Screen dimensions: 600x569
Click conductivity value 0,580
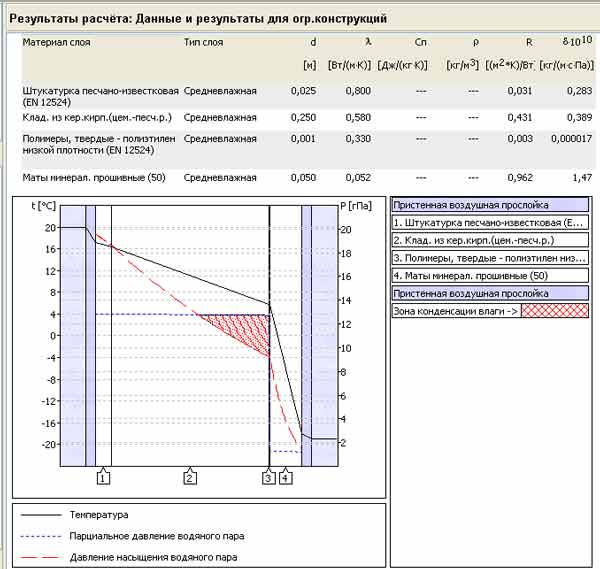(x=358, y=117)
